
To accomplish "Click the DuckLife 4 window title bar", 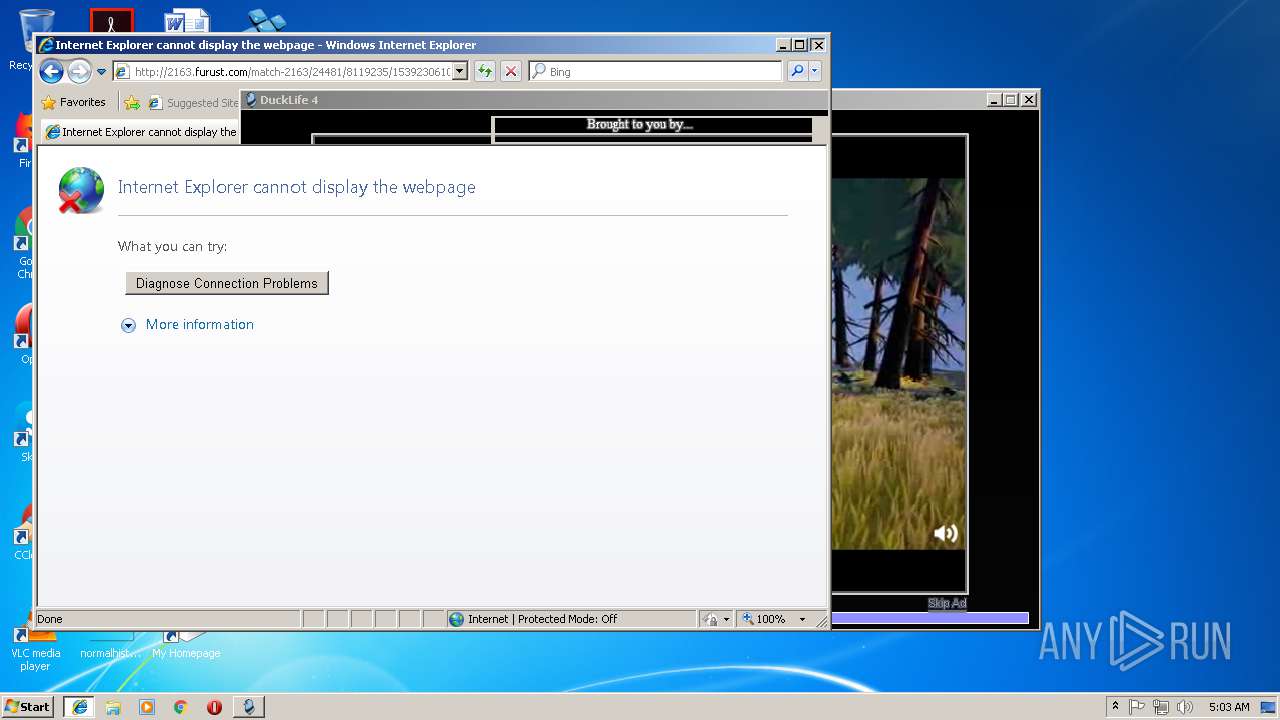I will pos(614,100).
